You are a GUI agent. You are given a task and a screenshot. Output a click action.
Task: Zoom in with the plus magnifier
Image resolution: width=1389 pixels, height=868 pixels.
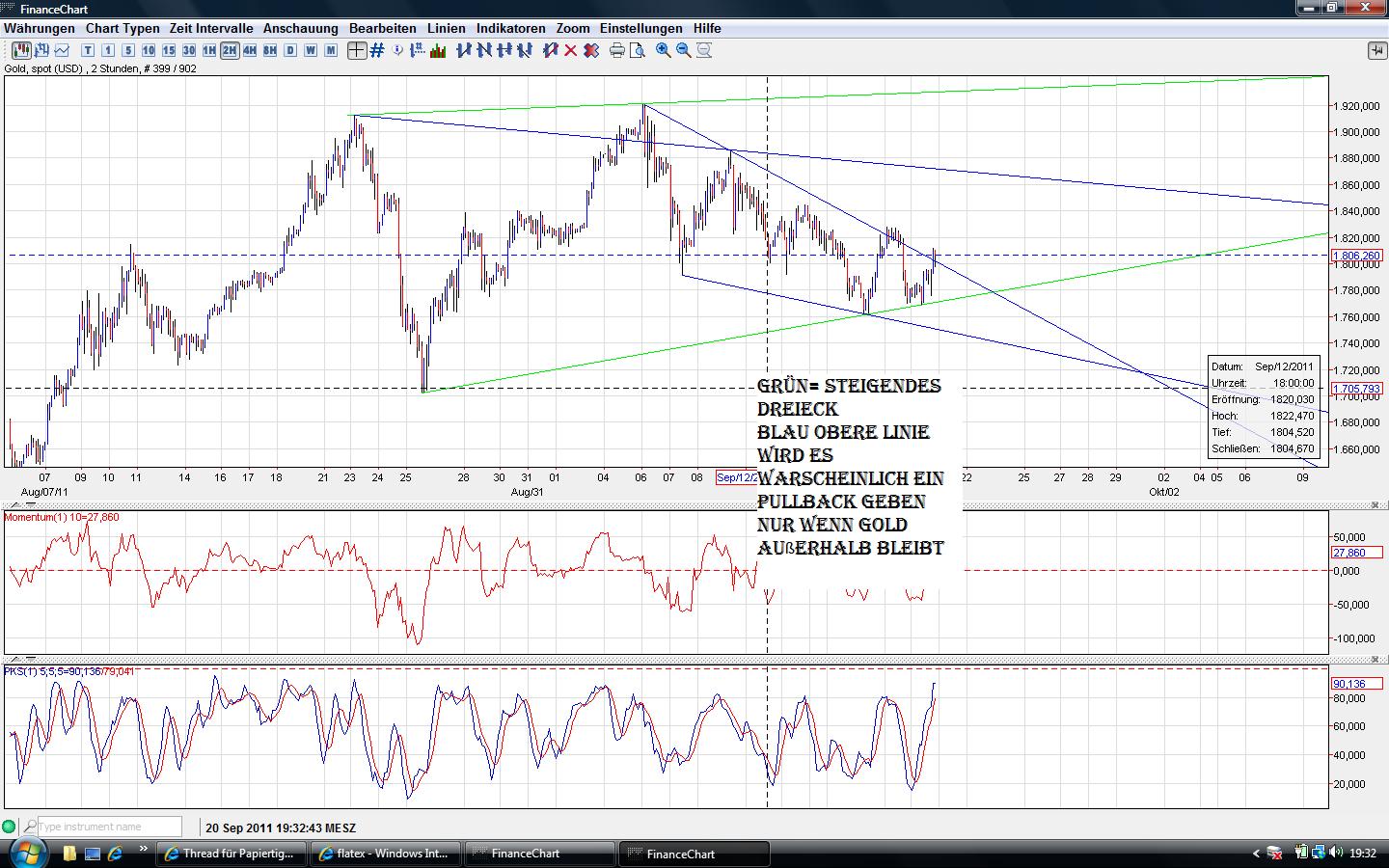(664, 50)
